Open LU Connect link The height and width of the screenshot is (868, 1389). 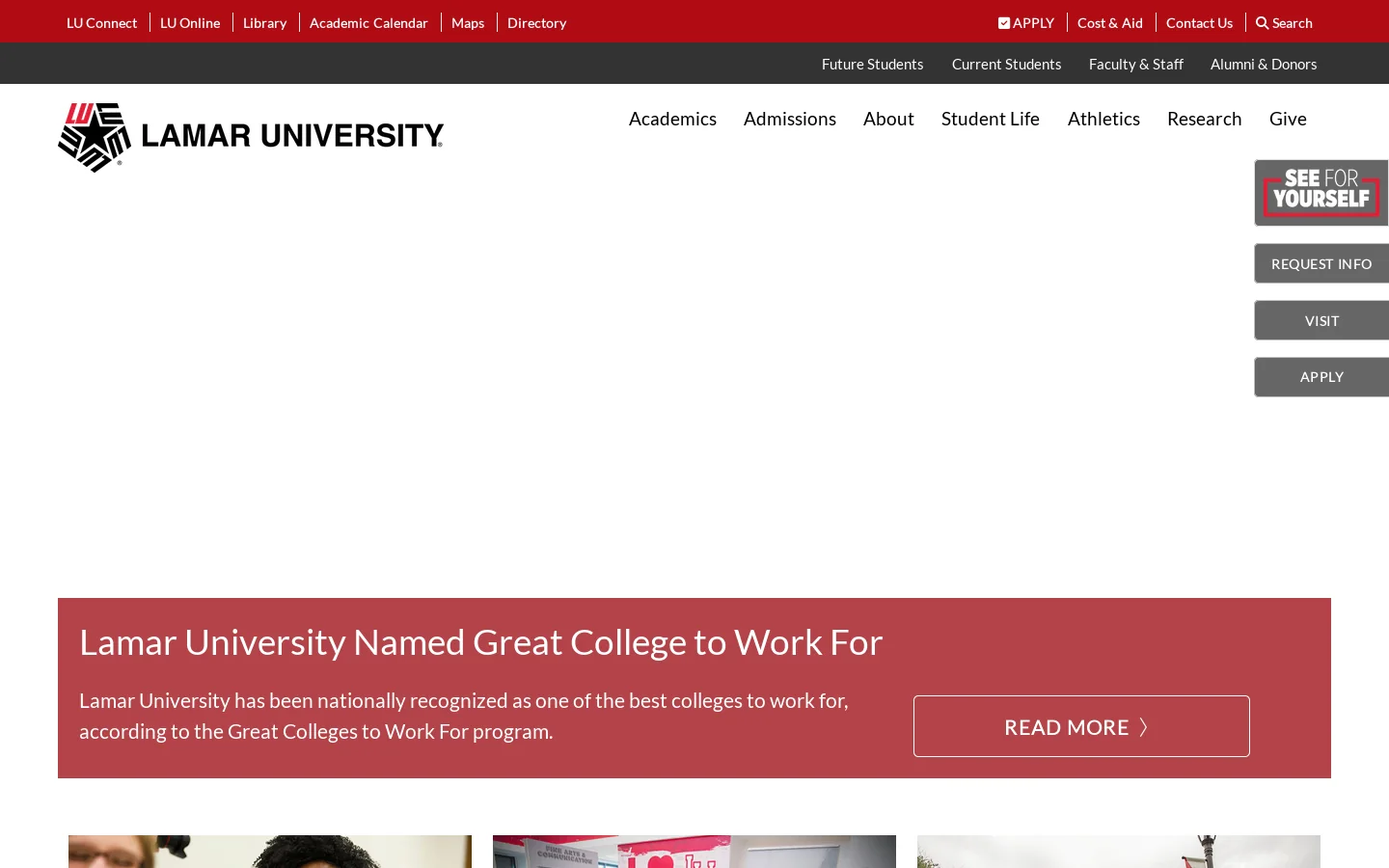pos(102,23)
